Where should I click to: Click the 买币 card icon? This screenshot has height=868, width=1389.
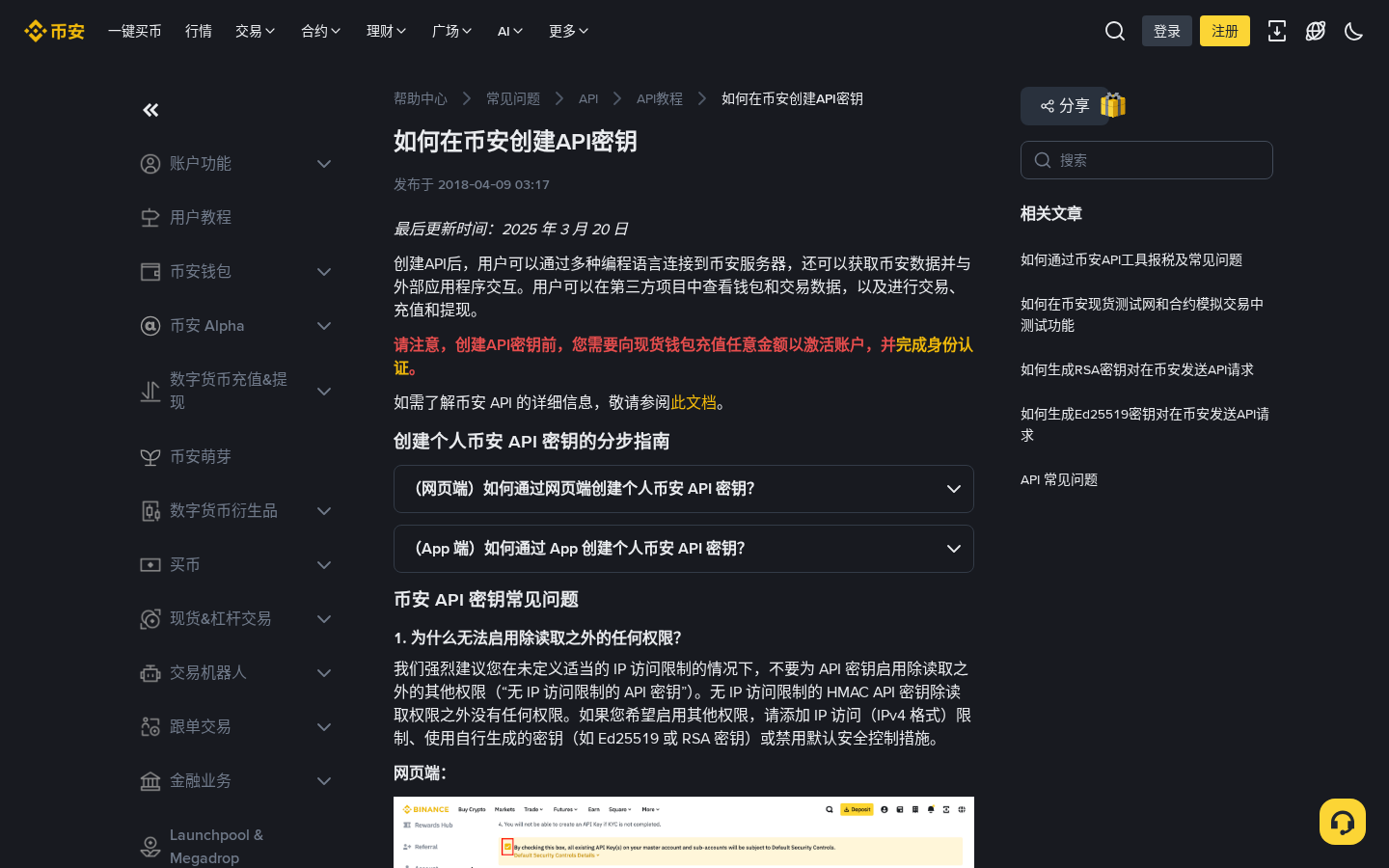tap(150, 565)
